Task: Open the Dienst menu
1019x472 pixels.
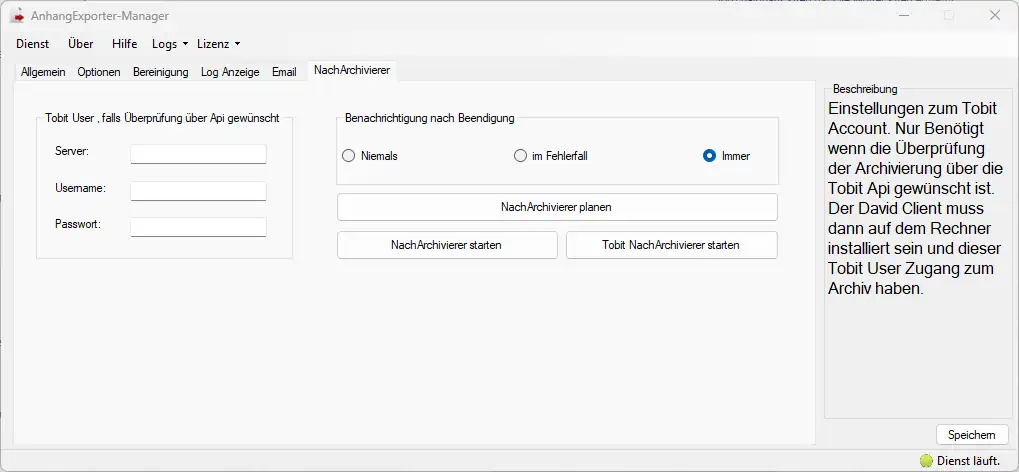Action: tap(32, 44)
